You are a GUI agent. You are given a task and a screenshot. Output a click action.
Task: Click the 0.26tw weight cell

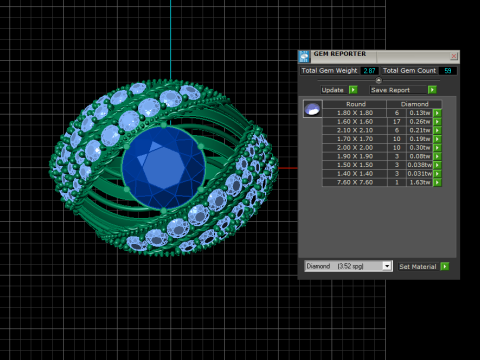click(420, 122)
